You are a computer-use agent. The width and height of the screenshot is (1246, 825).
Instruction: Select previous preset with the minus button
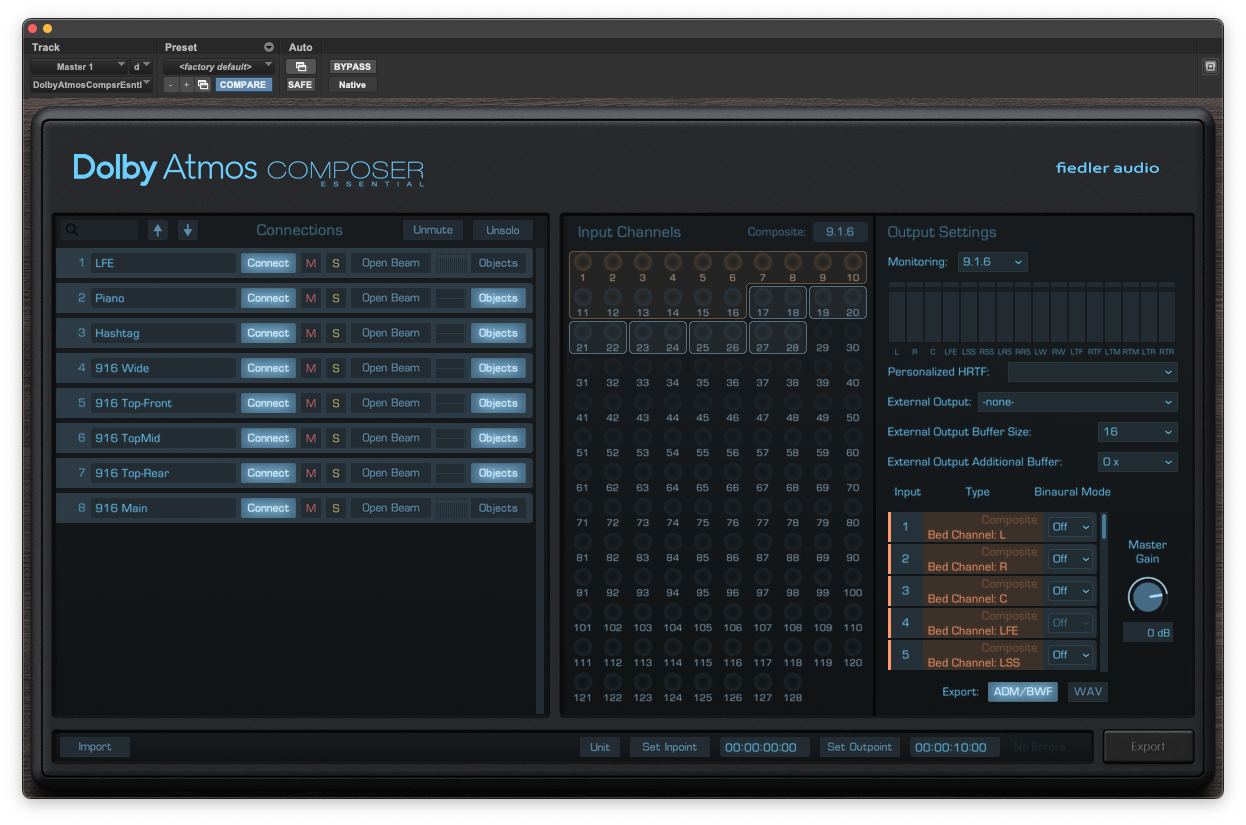tap(171, 85)
